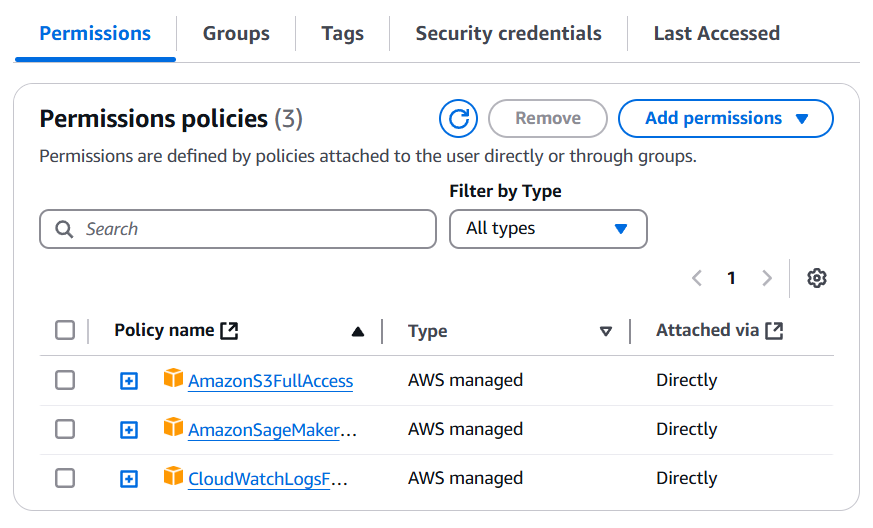The height and width of the screenshot is (528, 873).
Task: Open the table preferences gear icon
Action: (x=817, y=278)
